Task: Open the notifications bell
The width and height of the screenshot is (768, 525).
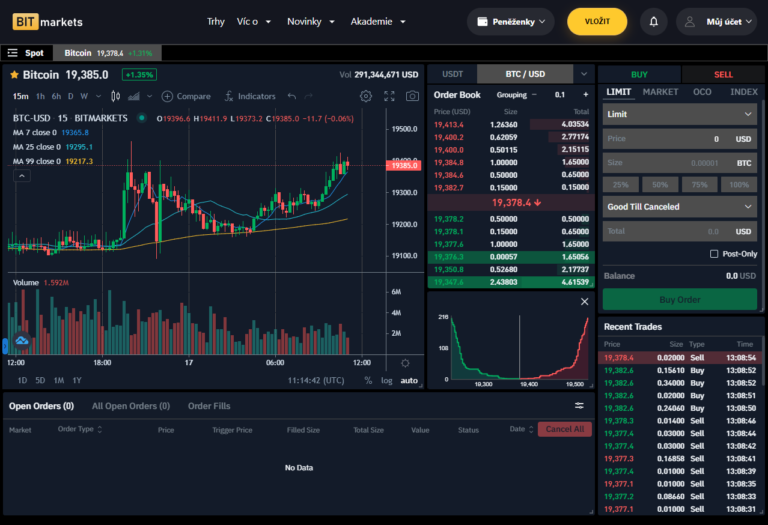Action: coord(653,22)
